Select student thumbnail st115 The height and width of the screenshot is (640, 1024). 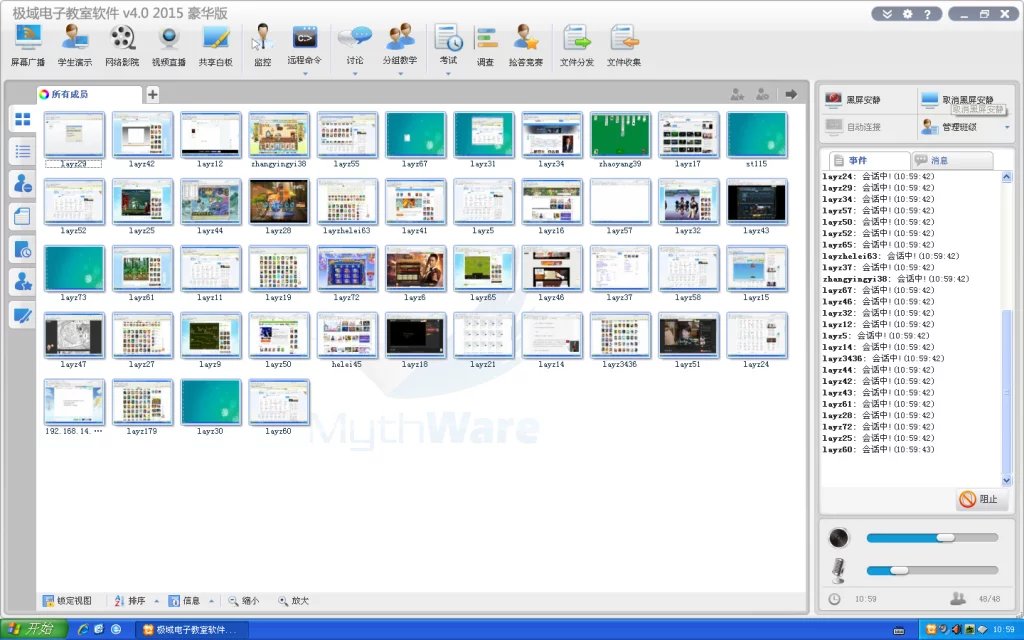point(756,140)
